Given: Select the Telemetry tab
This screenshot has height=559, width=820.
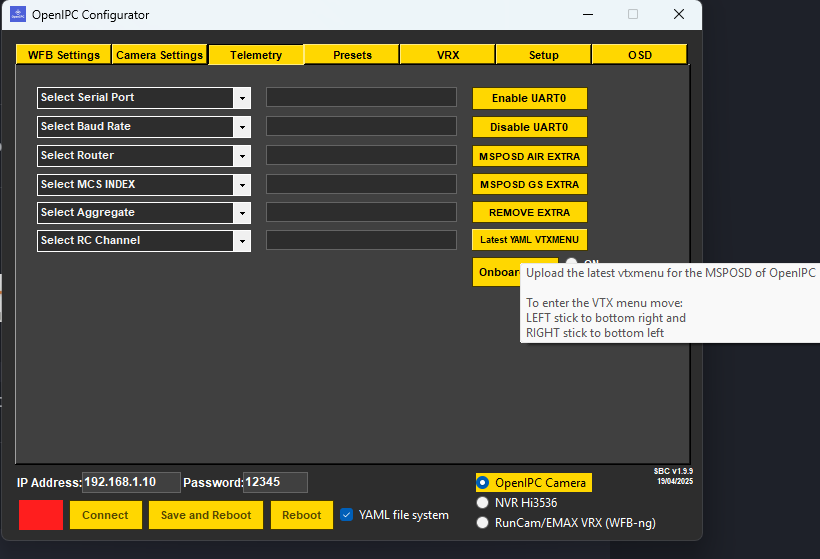Looking at the screenshot, I should point(256,55).
